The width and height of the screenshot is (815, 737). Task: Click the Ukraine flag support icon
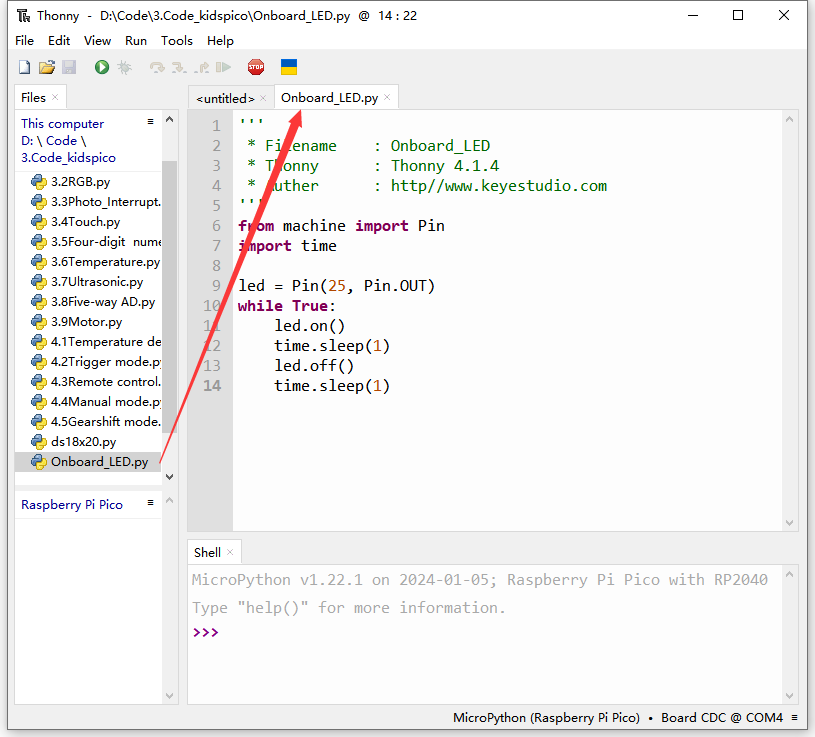tap(289, 67)
